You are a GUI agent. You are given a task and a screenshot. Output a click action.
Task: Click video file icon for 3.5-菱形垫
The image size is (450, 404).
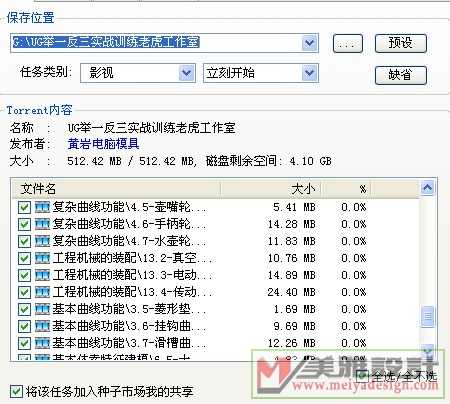[x=42, y=309]
